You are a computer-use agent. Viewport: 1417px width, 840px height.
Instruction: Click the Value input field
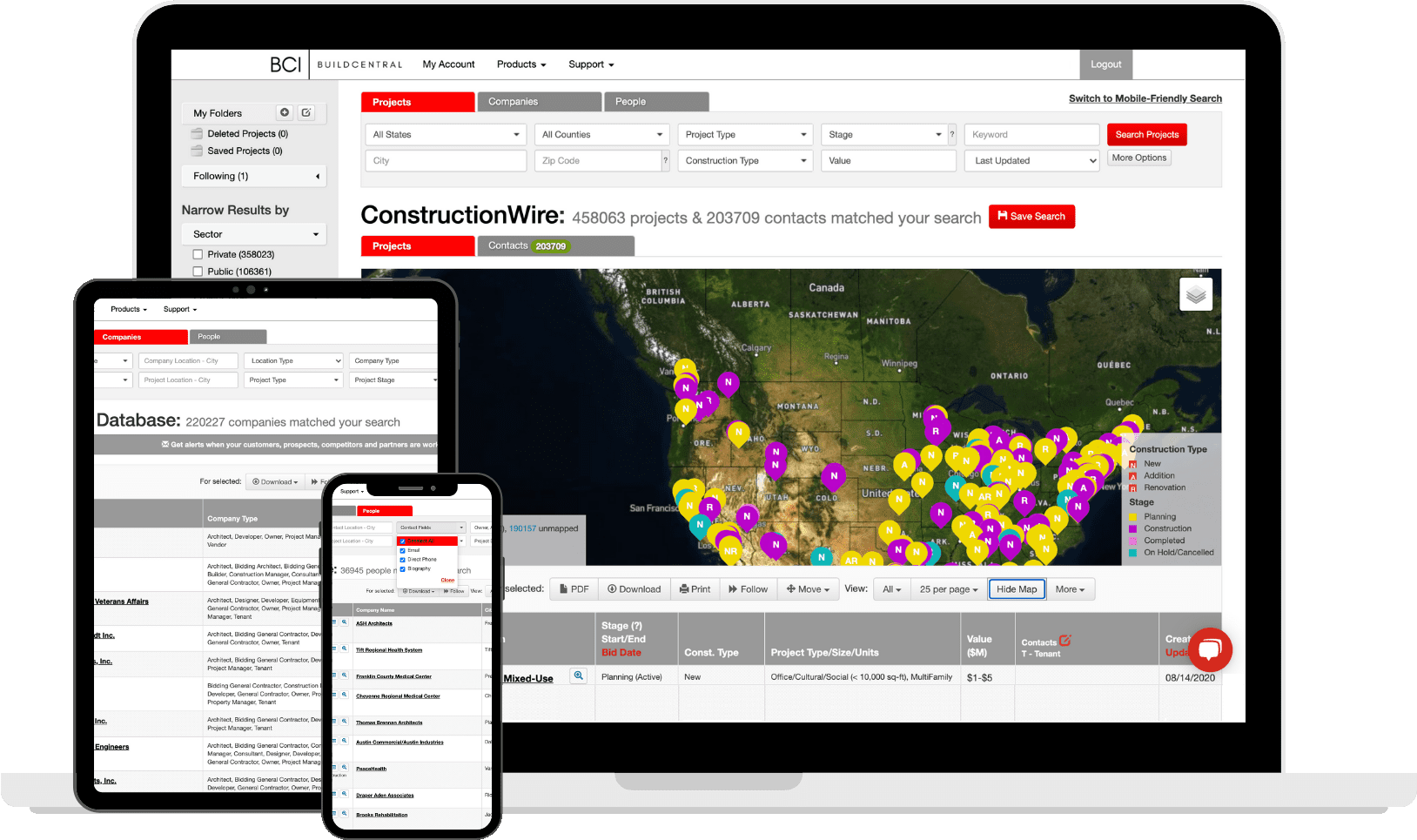889,160
